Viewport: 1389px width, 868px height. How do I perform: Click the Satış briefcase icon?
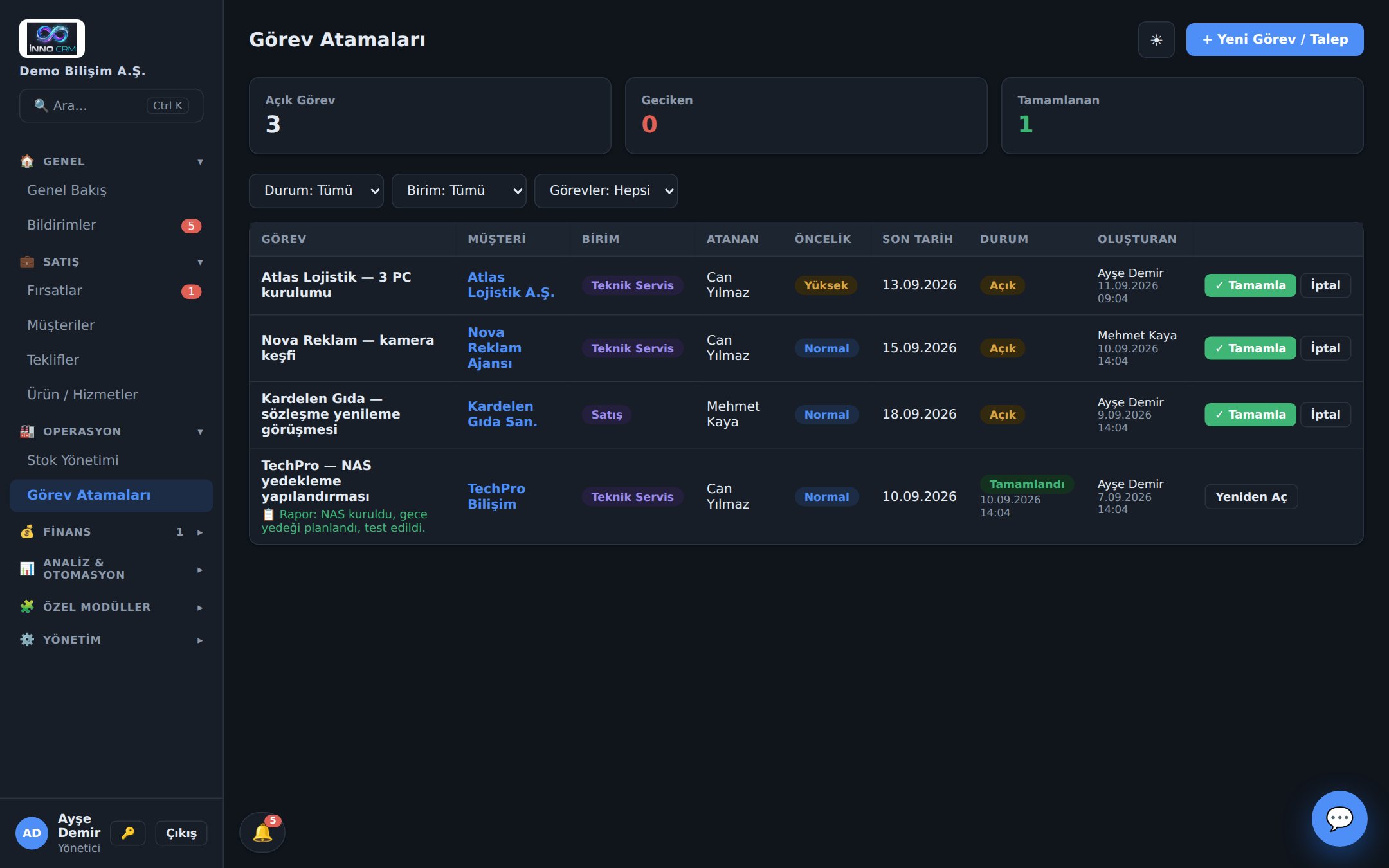click(27, 262)
